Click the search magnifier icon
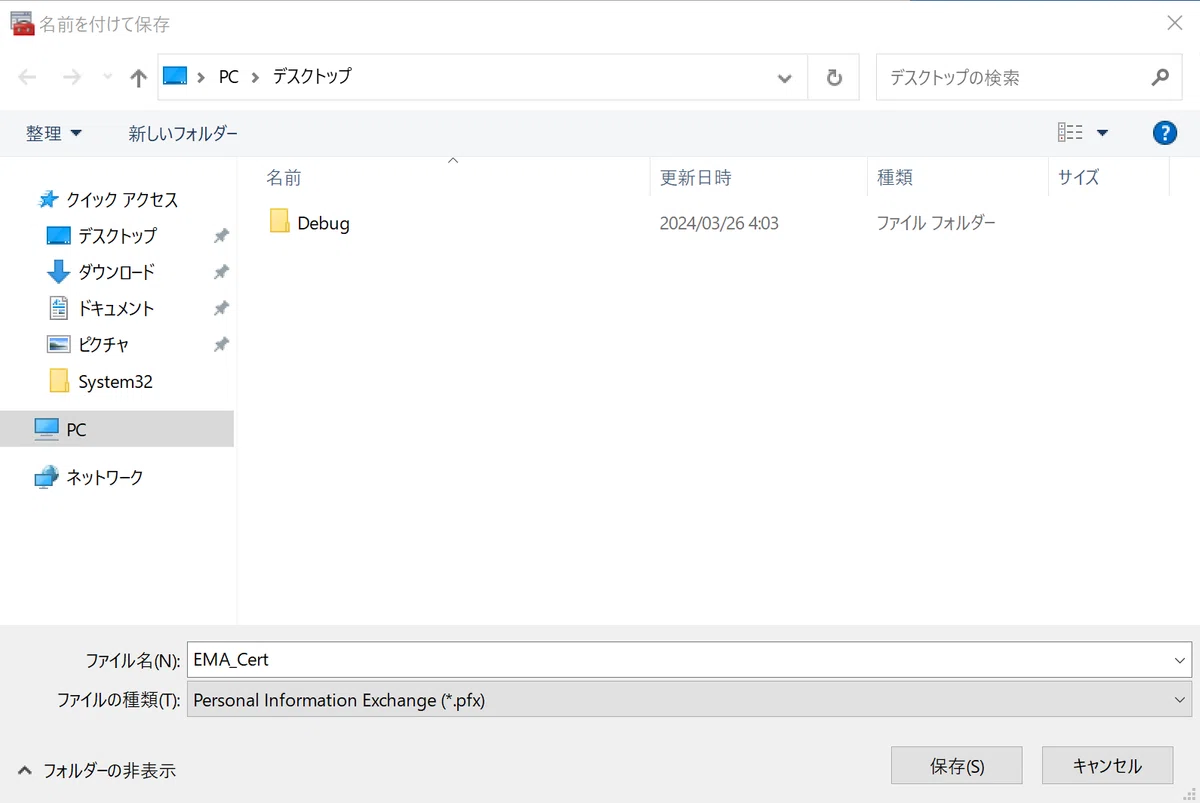Screen dimensions: 1200x803 pyautogui.click(x=1160, y=77)
